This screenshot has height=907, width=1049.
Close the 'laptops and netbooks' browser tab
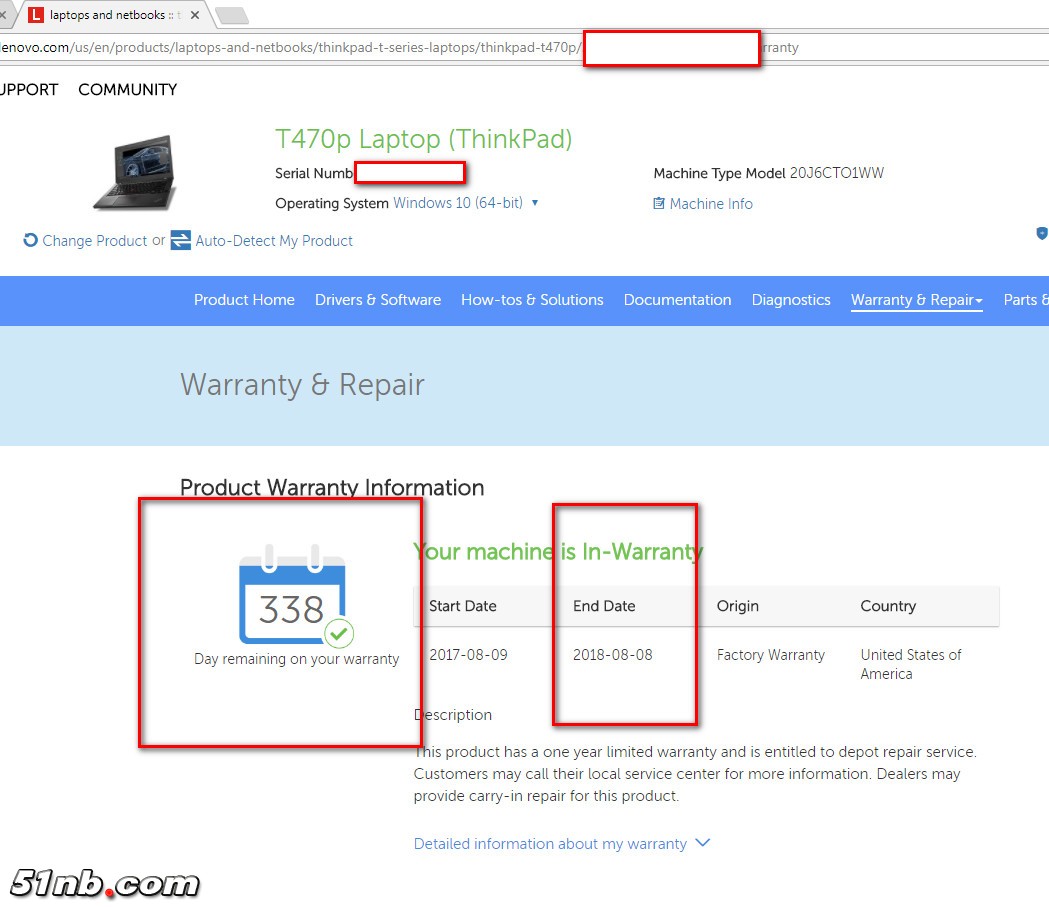click(195, 15)
